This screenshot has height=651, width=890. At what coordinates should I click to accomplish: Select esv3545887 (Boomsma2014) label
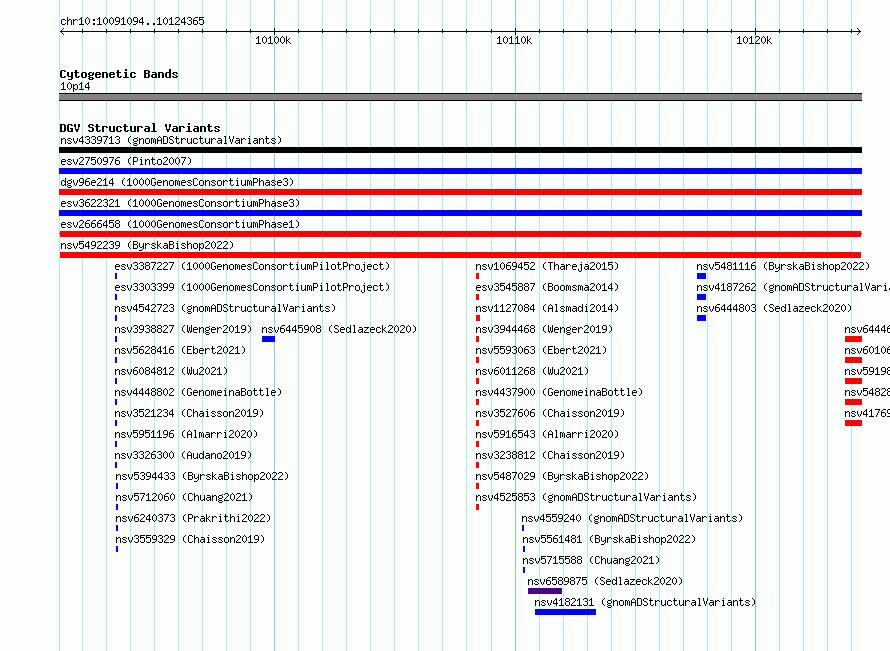(547, 287)
